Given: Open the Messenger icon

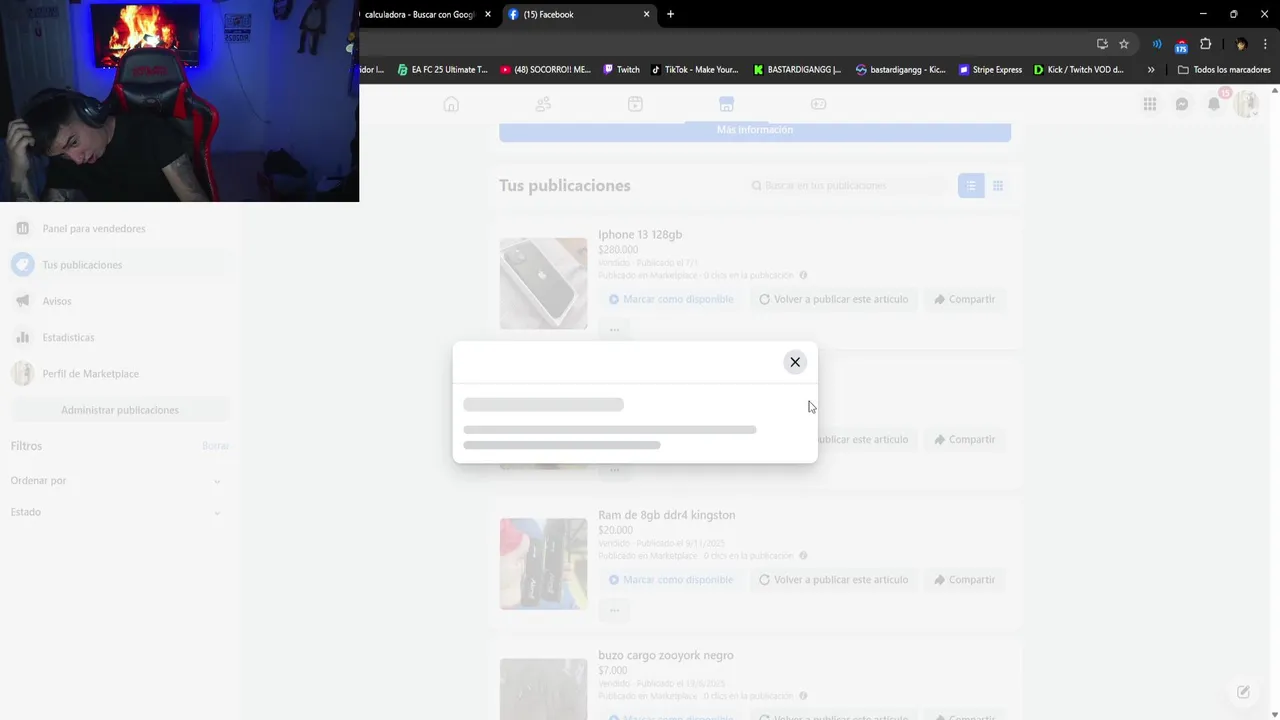Looking at the screenshot, I should point(1182,104).
